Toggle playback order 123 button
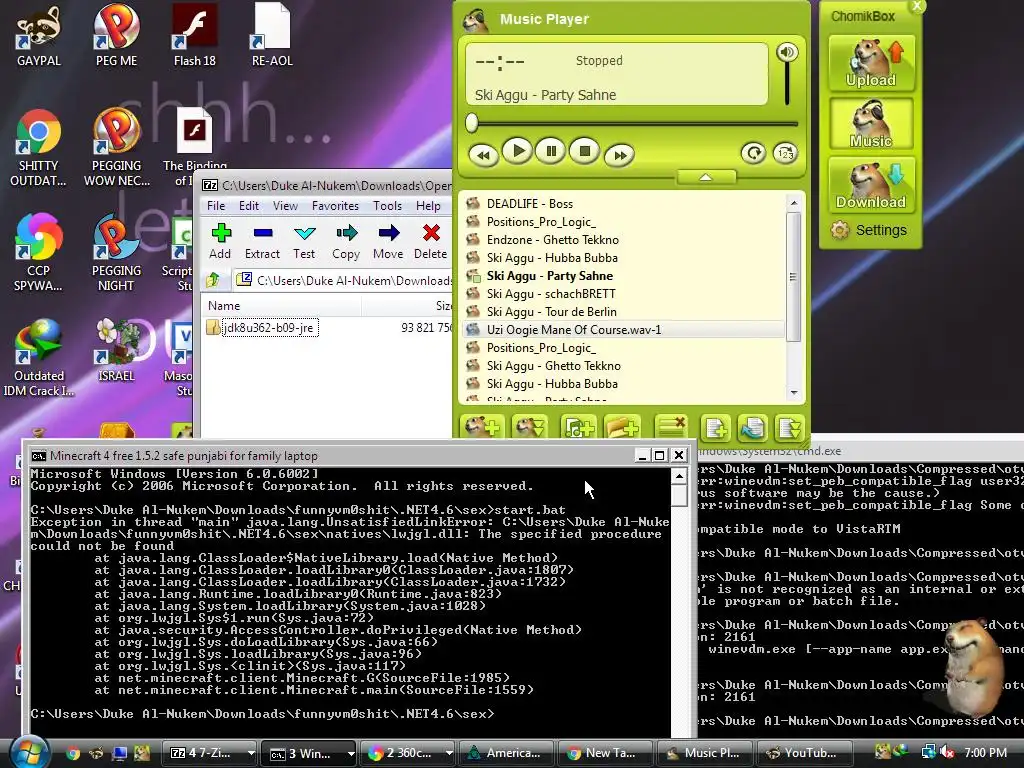The height and width of the screenshot is (768, 1024). 786,153
